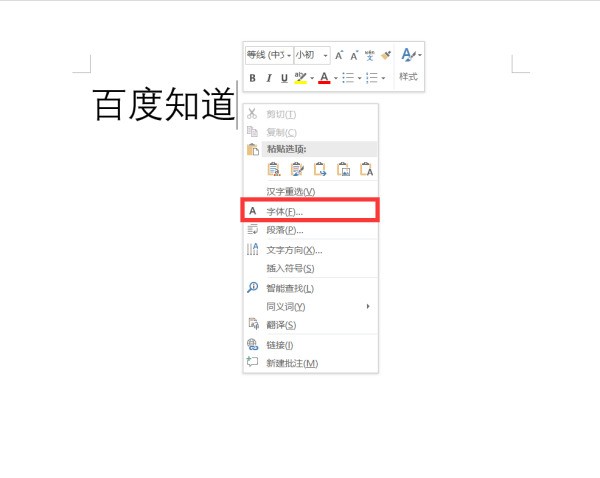Click the grow font size icon

coord(339,55)
